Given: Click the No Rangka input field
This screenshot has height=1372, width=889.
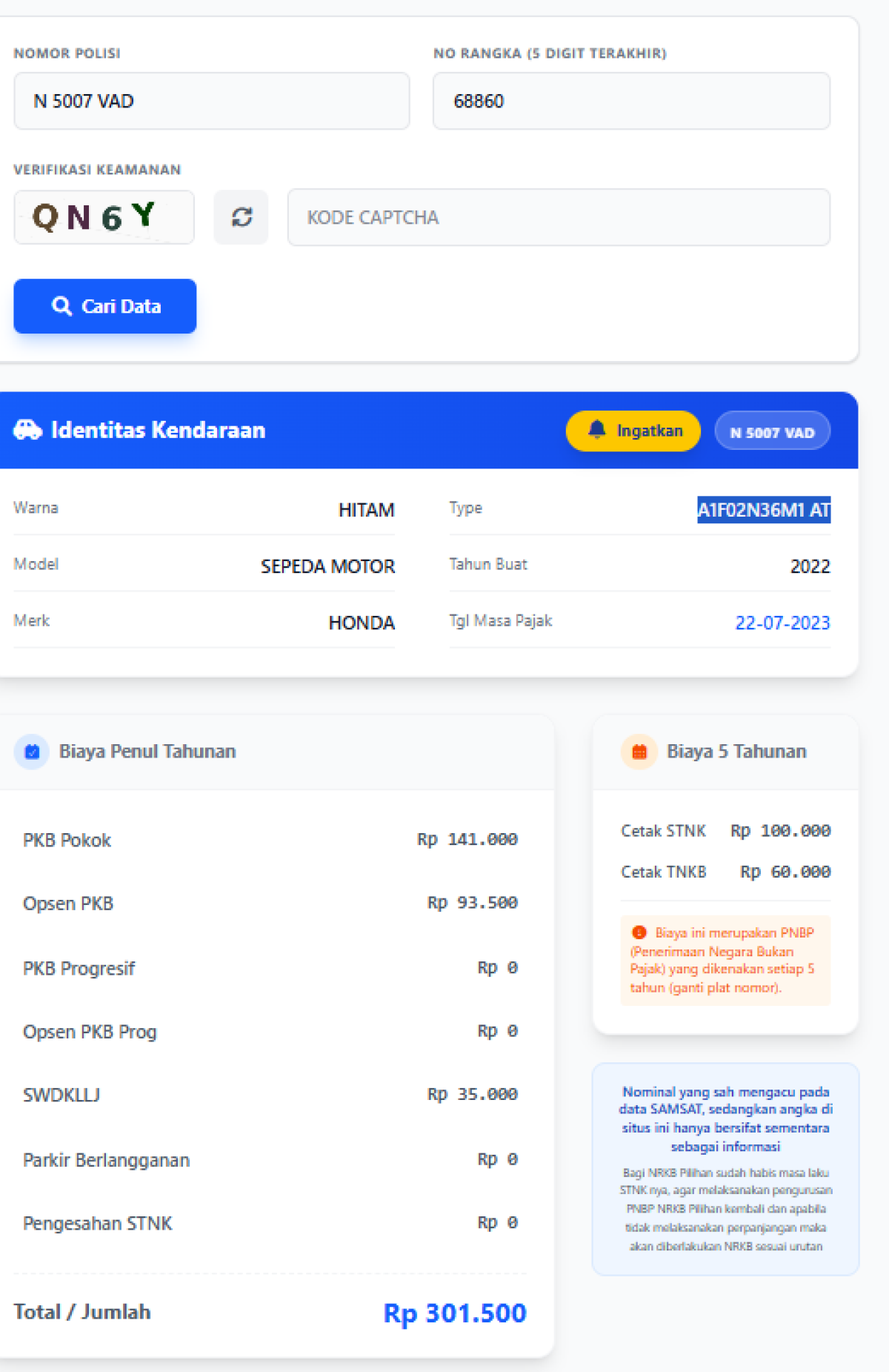Looking at the screenshot, I should pyautogui.click(x=630, y=101).
